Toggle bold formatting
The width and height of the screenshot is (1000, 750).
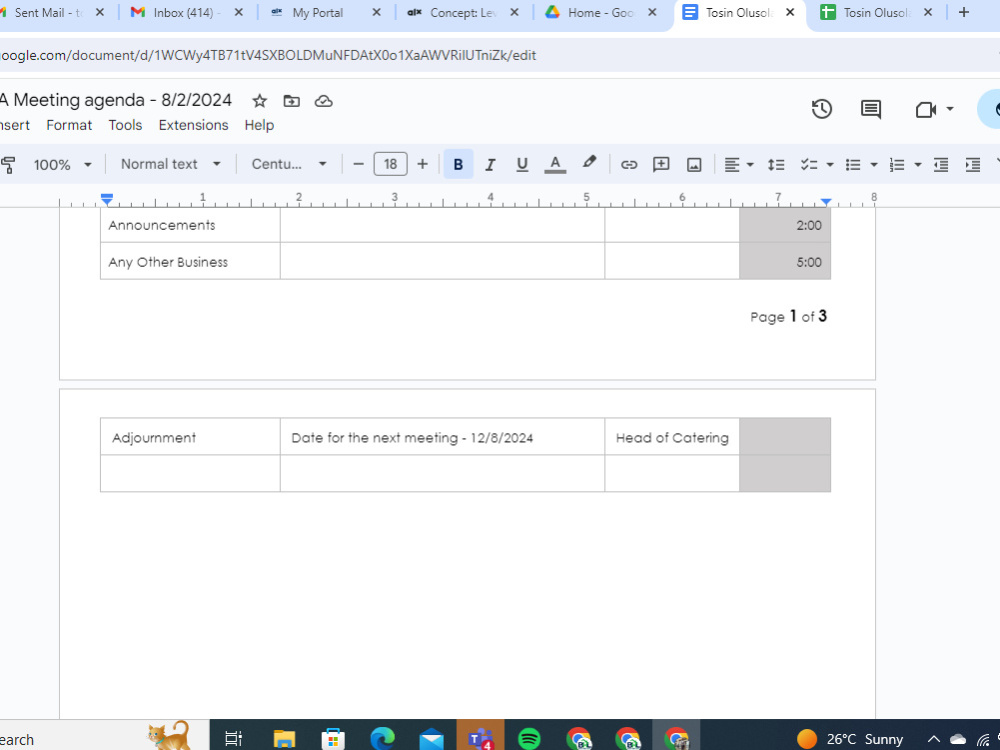point(458,165)
